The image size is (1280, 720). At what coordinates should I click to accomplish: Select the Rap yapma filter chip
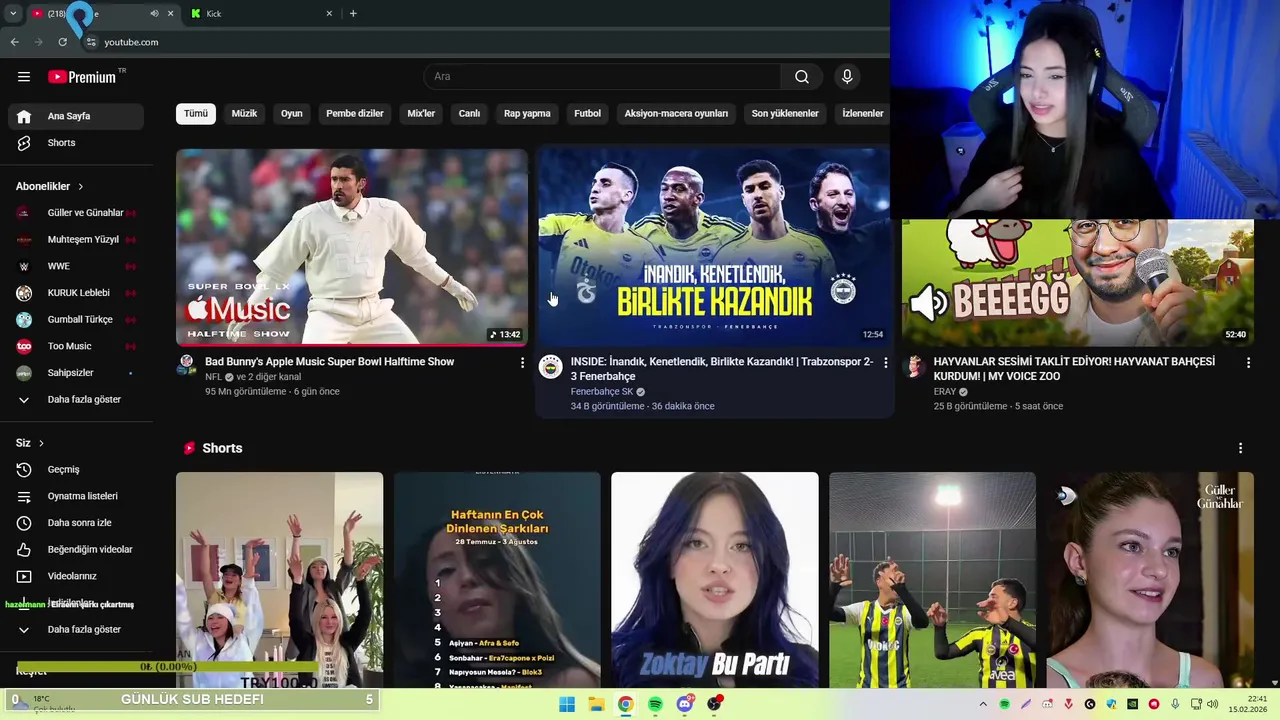click(527, 114)
